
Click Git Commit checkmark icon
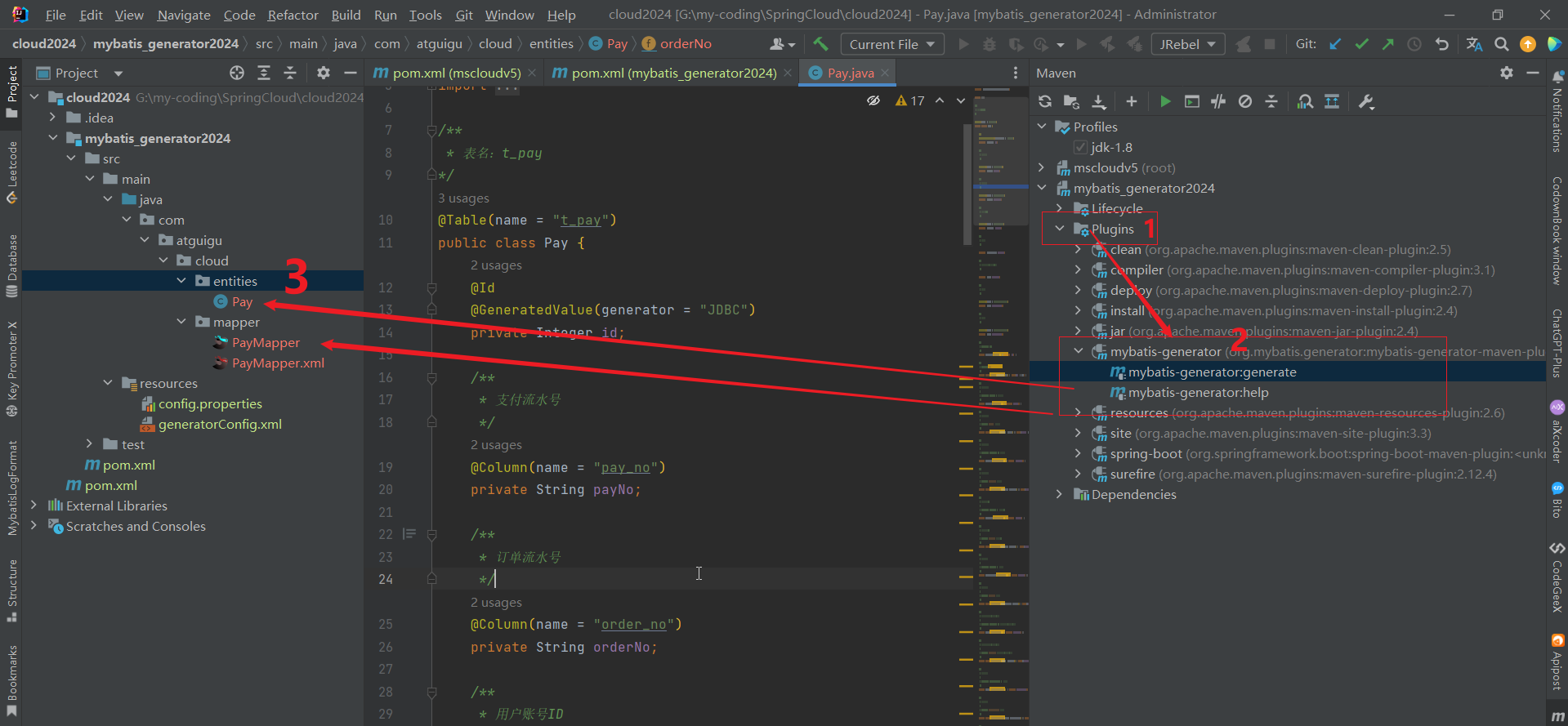[1361, 44]
